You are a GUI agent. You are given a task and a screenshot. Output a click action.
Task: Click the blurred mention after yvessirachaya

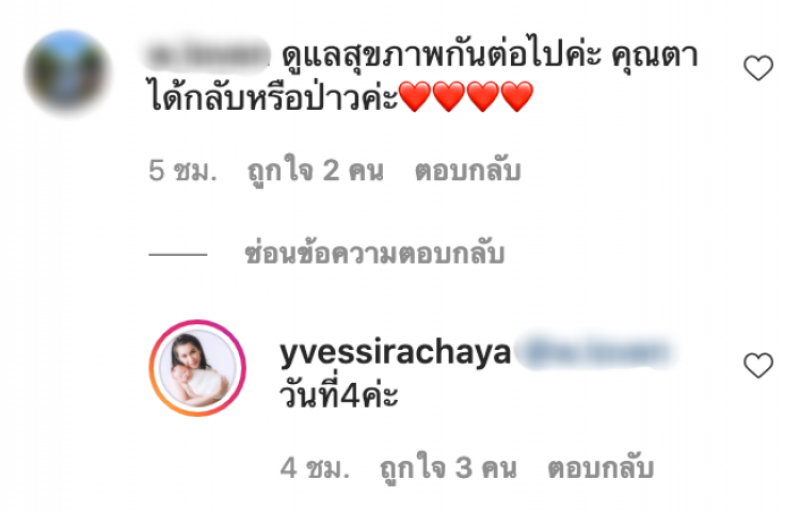[596, 352]
